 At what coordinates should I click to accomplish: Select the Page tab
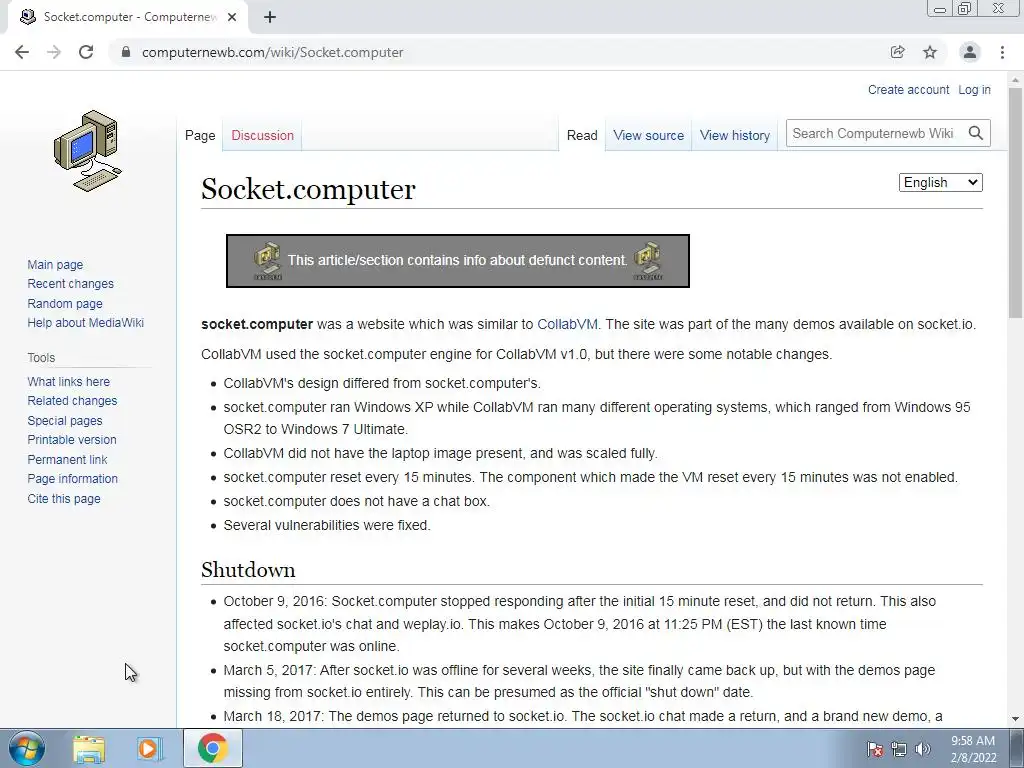(x=200, y=135)
